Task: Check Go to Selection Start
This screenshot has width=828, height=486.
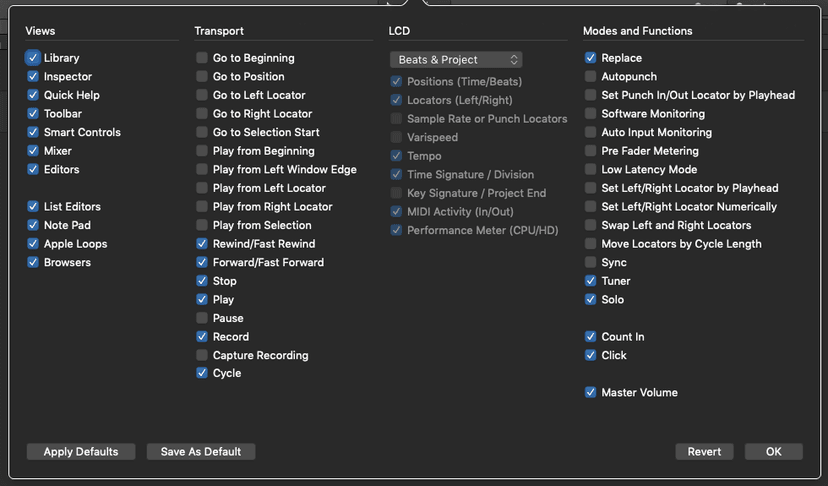Action: click(202, 132)
